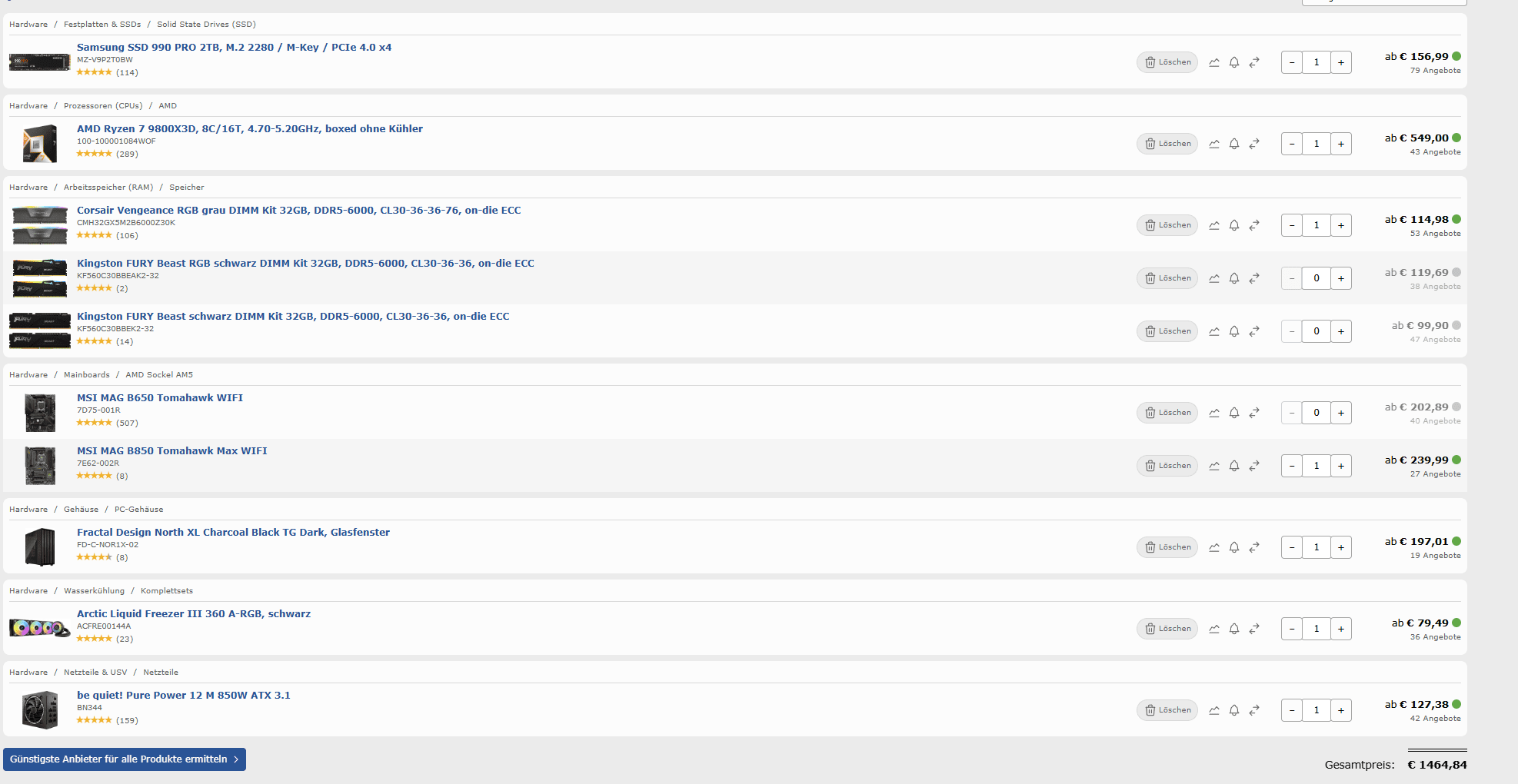The image size is (1518, 784).
Task: Set price alert for Kingston FURY Beast RGB schwarz
Action: [1234, 278]
